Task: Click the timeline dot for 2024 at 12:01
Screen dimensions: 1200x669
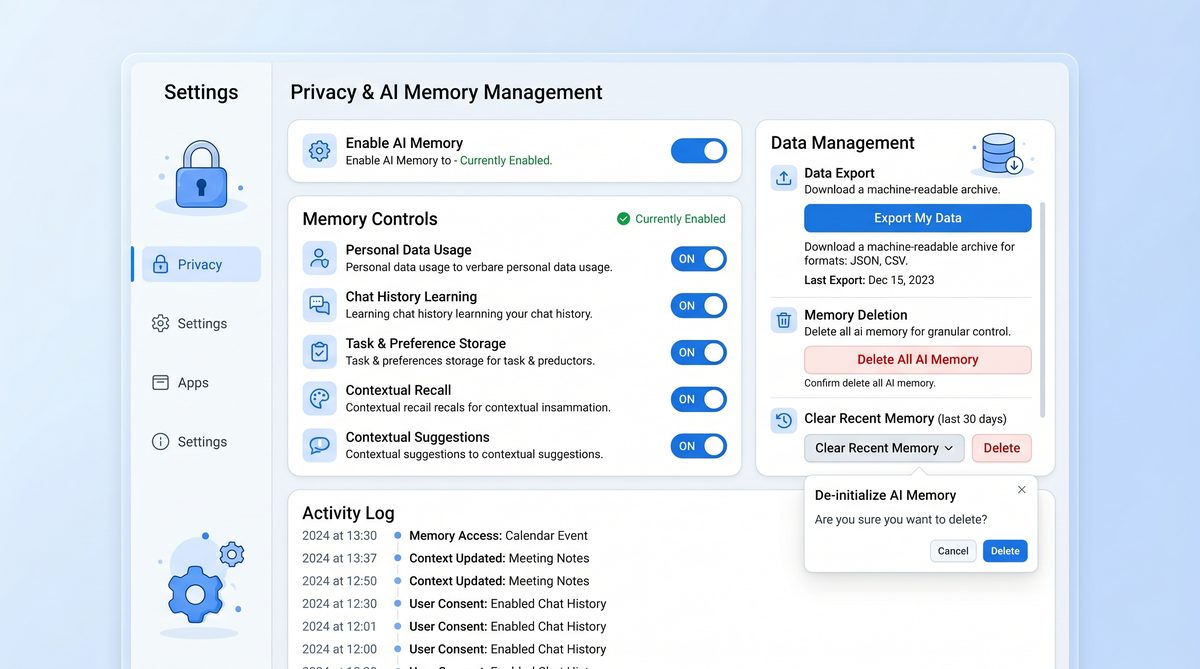Action: (397, 627)
